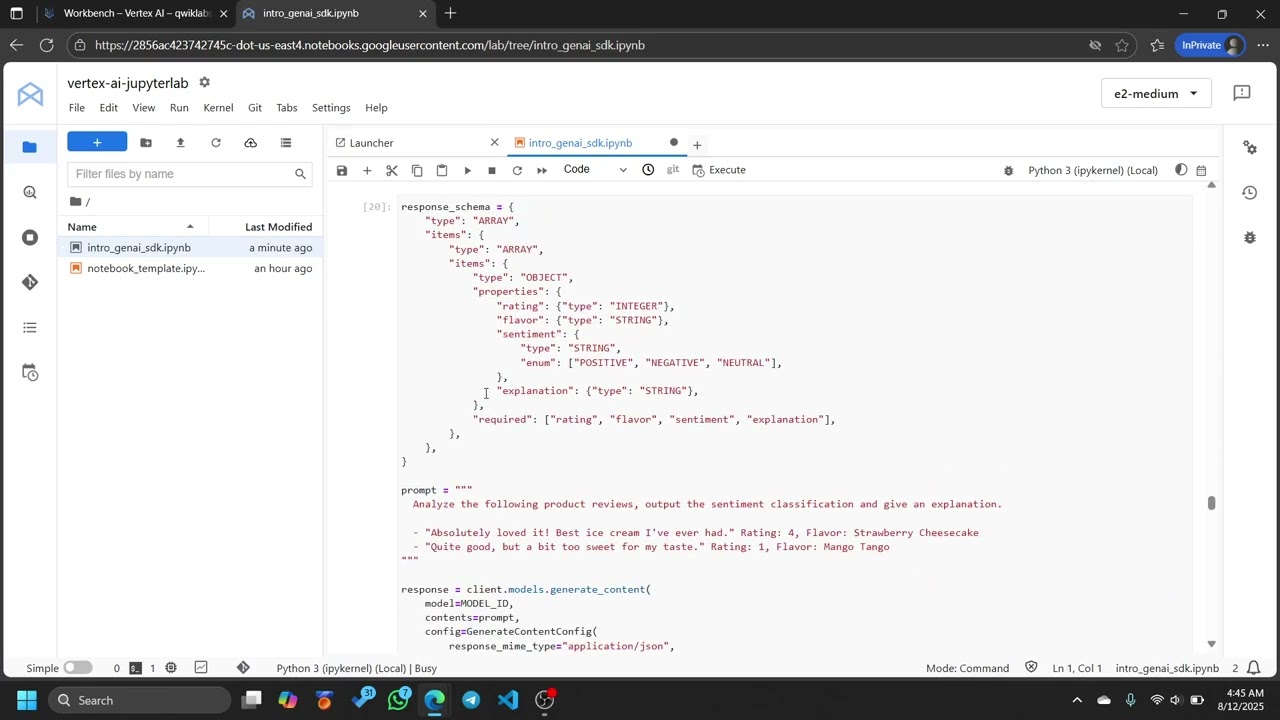Save the notebook with the save icon
Viewport: 1280px width, 720px height.
coord(342,170)
